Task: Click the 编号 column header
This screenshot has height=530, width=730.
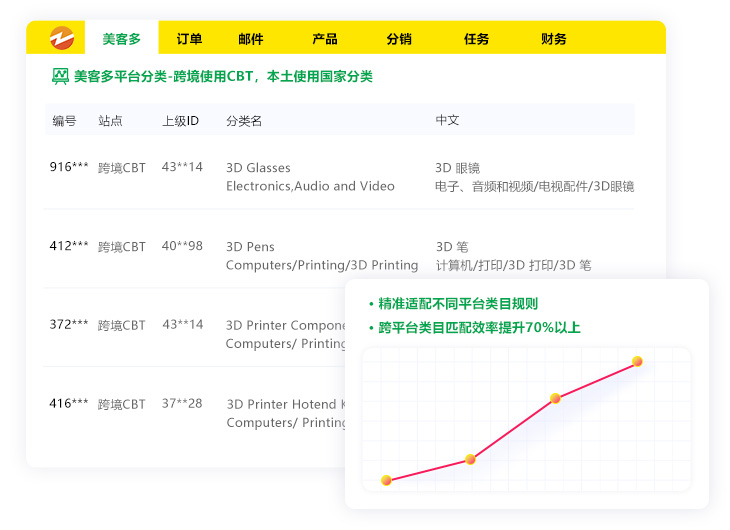Action: [64, 121]
